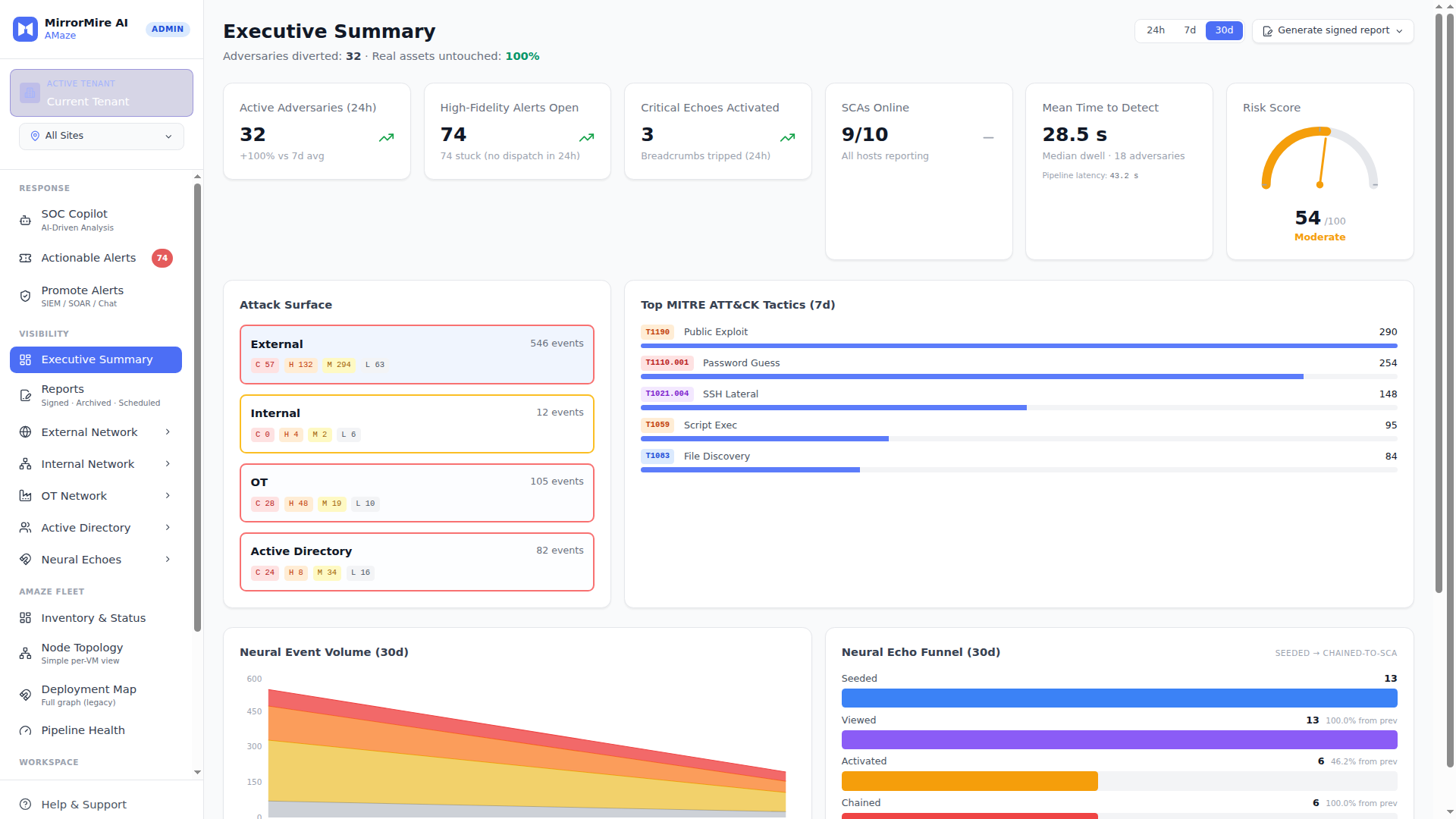Open the Generate signed report dropdown
This screenshot has width=1456, height=819.
click(x=1332, y=31)
